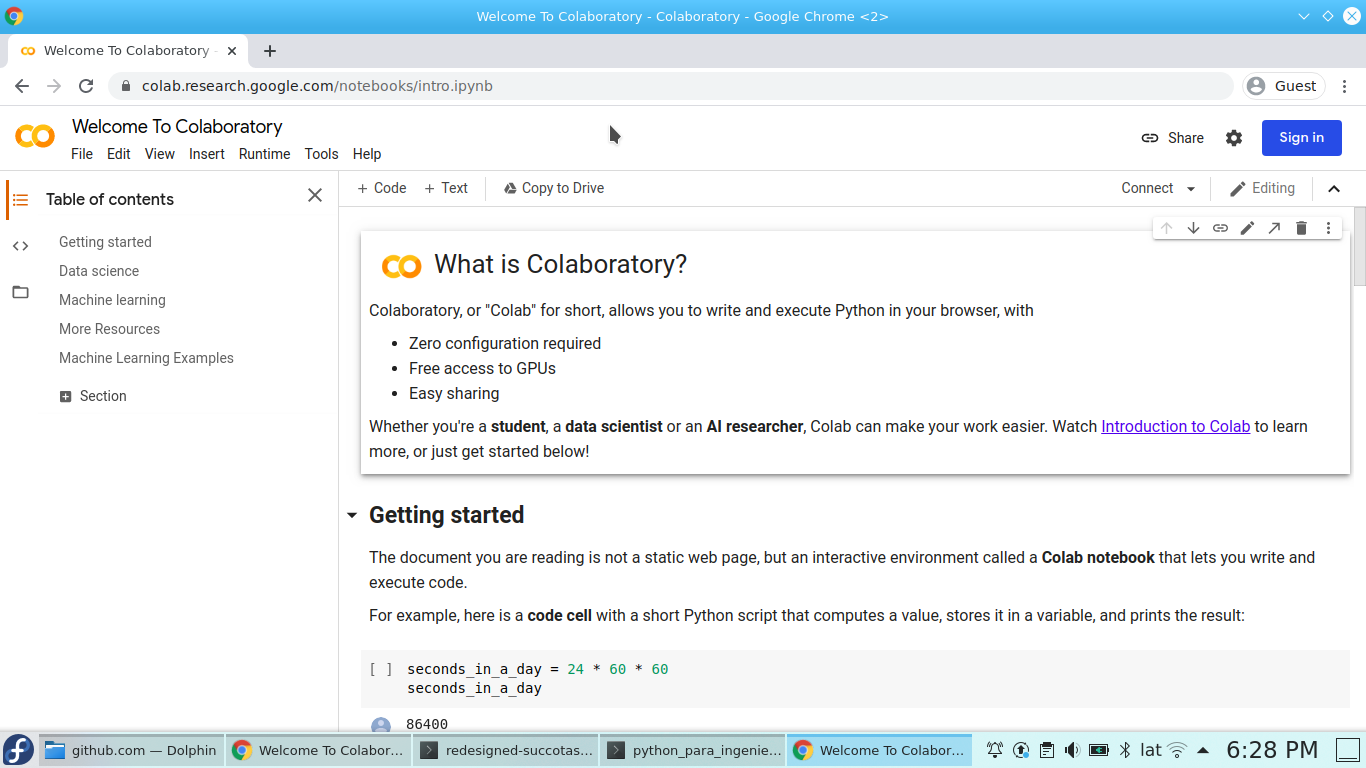Add a new Text cell
This screenshot has height=768, width=1366.
click(446, 188)
